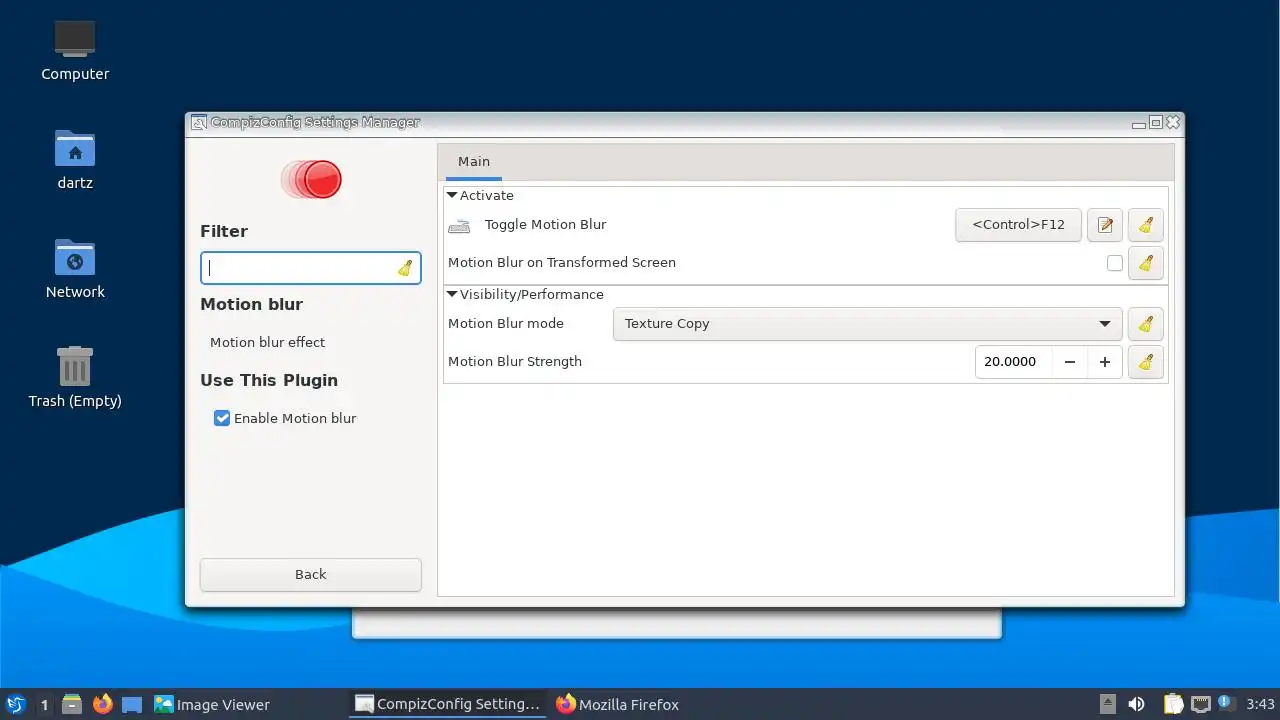Click the Motion blur plugin logo icon
The height and width of the screenshot is (720, 1280).
click(x=311, y=180)
